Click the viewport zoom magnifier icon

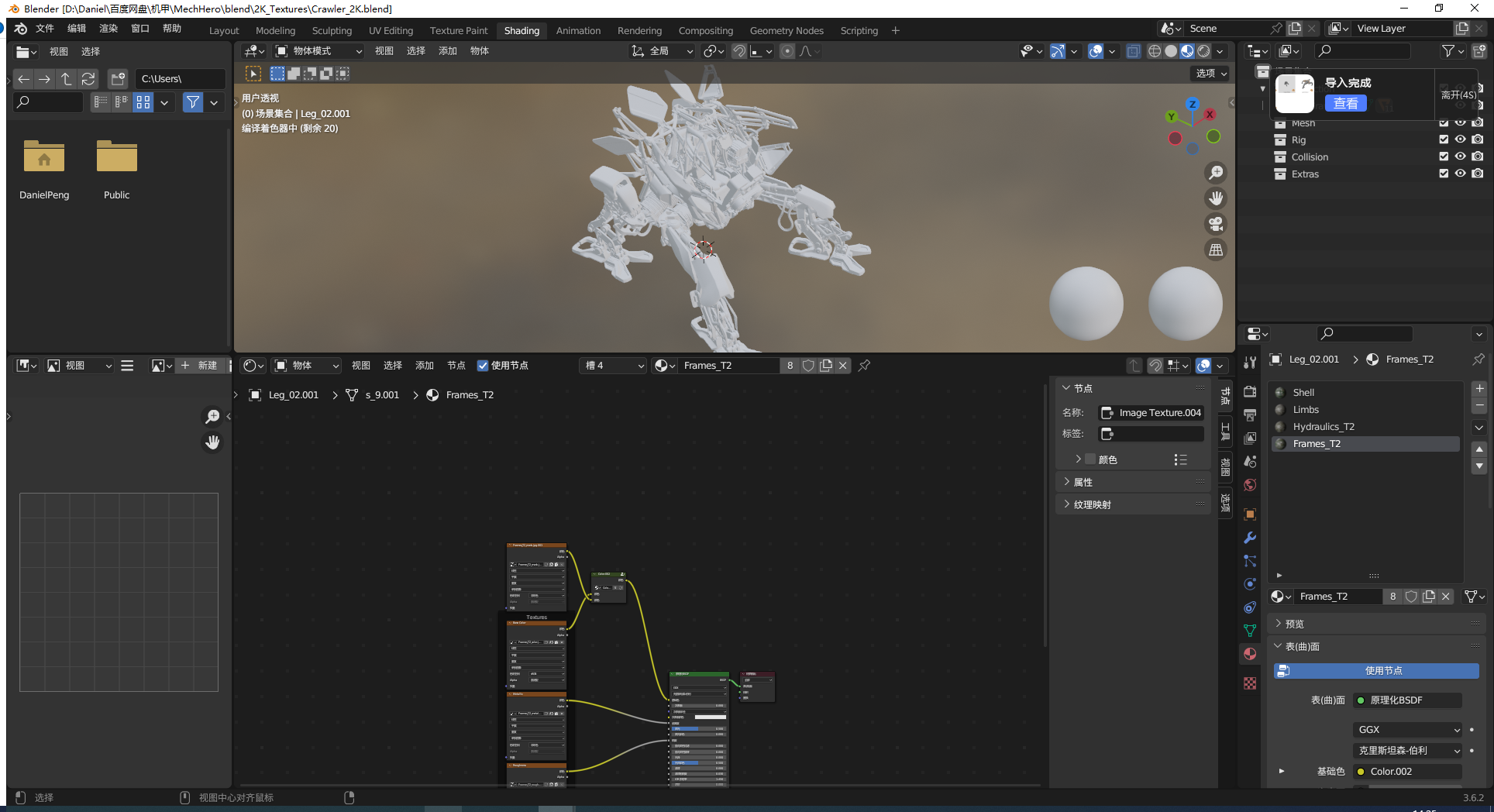click(x=1216, y=173)
